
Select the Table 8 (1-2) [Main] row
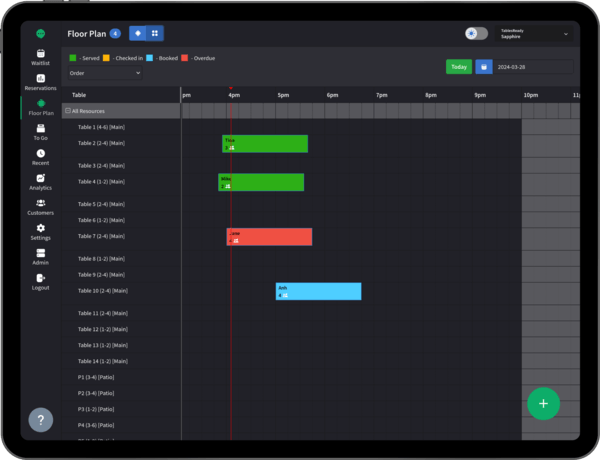coord(121,259)
